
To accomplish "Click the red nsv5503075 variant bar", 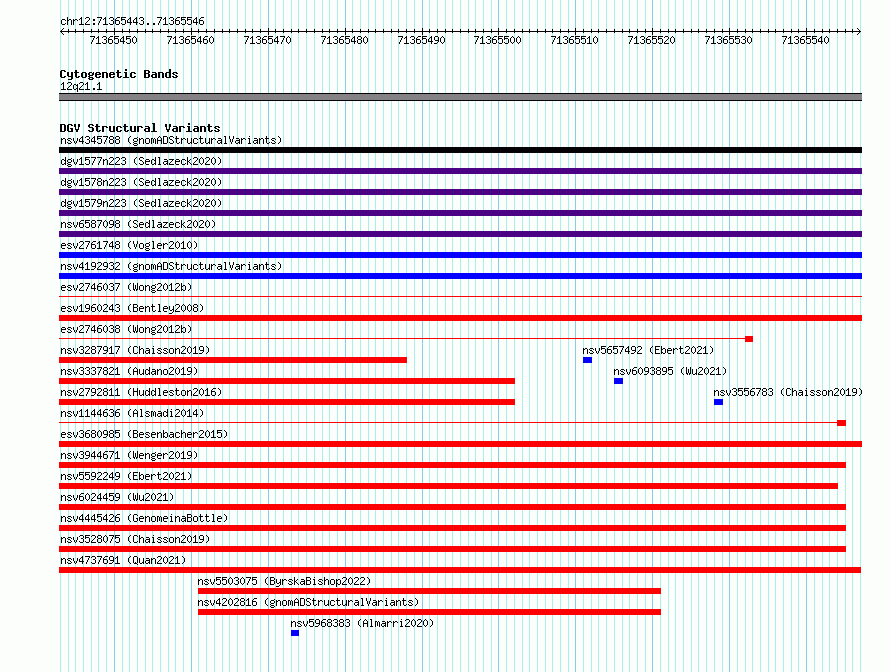I will 430,591.
